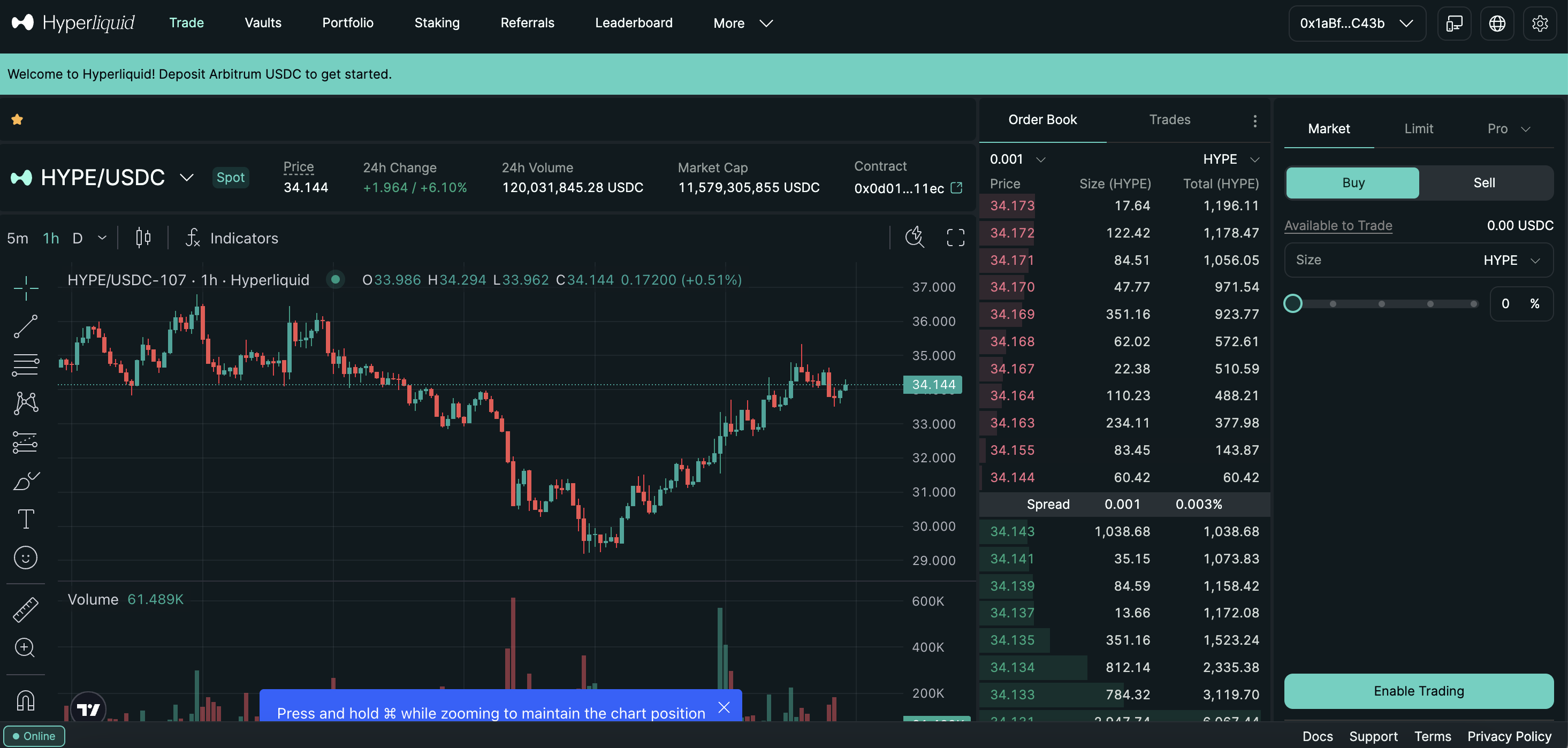Click the size percentage slider handle
This screenshot has height=748, width=1568.
click(x=1293, y=303)
